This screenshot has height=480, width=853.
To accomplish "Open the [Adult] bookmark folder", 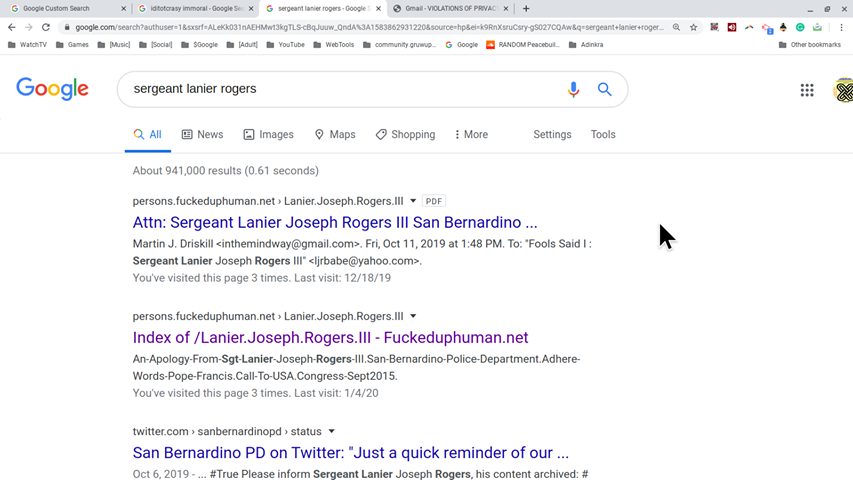I will 242,45.
